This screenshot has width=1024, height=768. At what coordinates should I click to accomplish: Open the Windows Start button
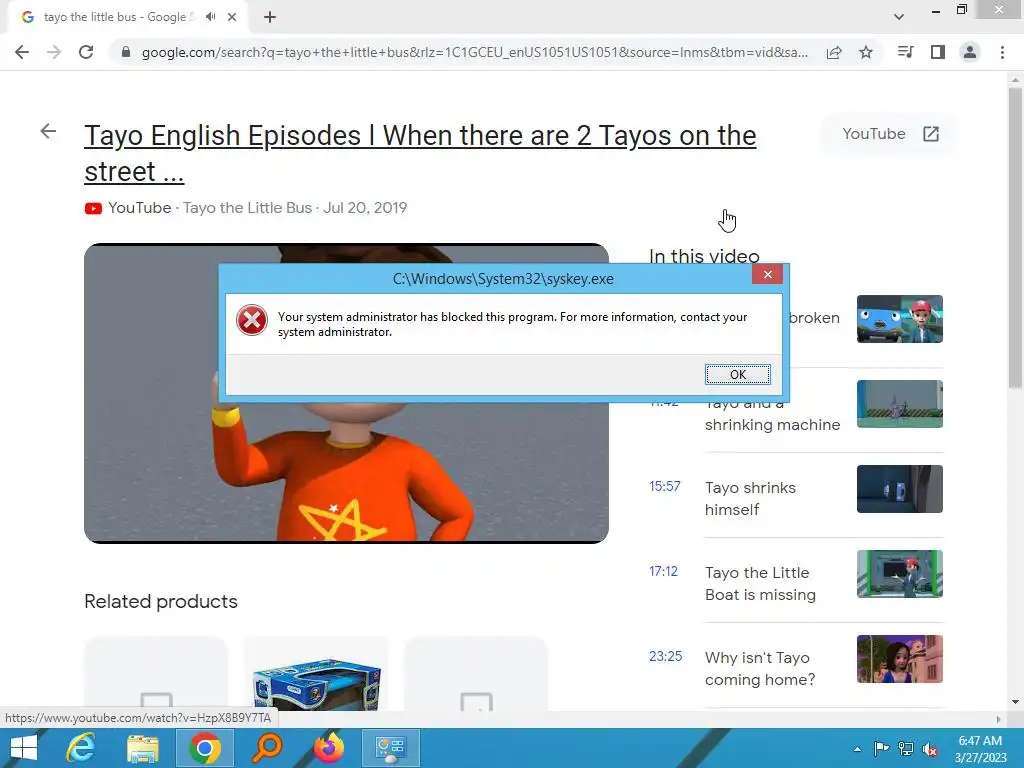[x=24, y=748]
